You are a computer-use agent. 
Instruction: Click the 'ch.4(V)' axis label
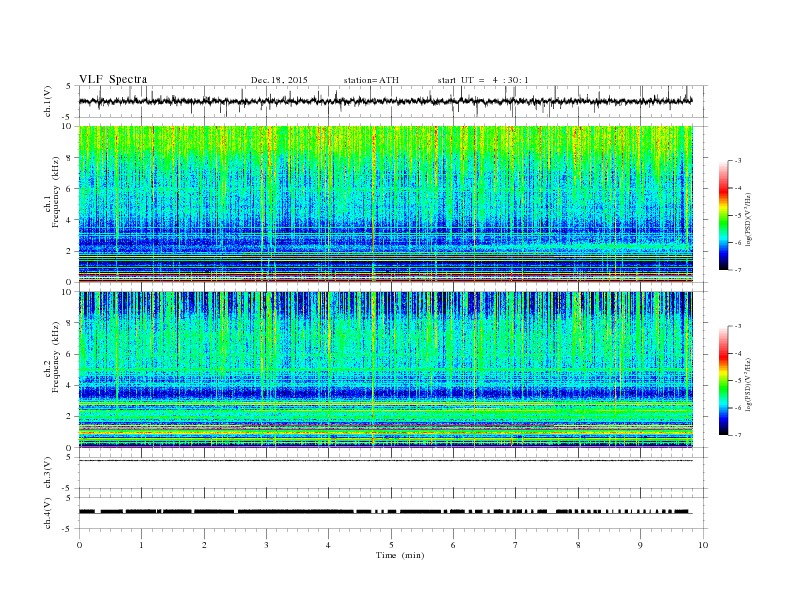(48, 513)
